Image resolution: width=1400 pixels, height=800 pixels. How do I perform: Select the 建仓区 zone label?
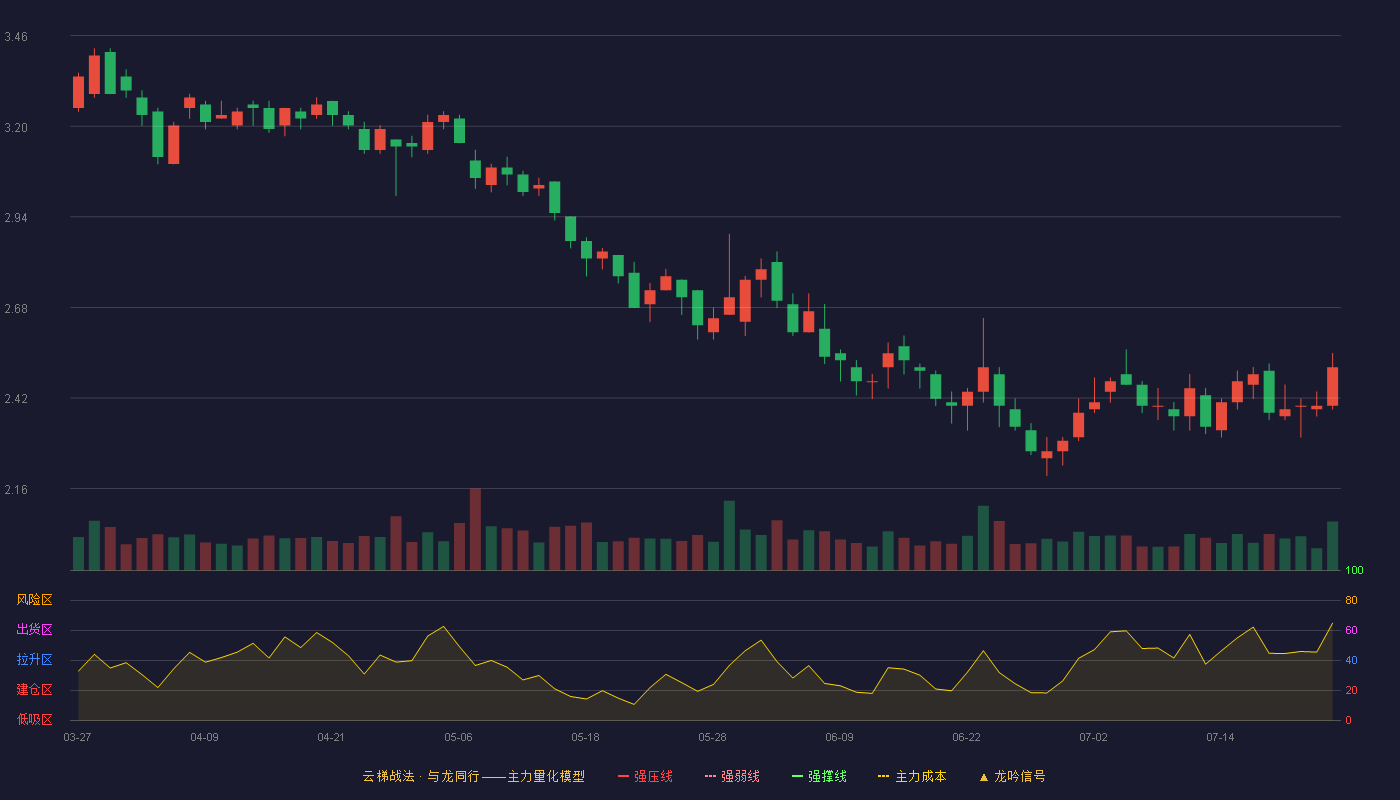point(34,690)
